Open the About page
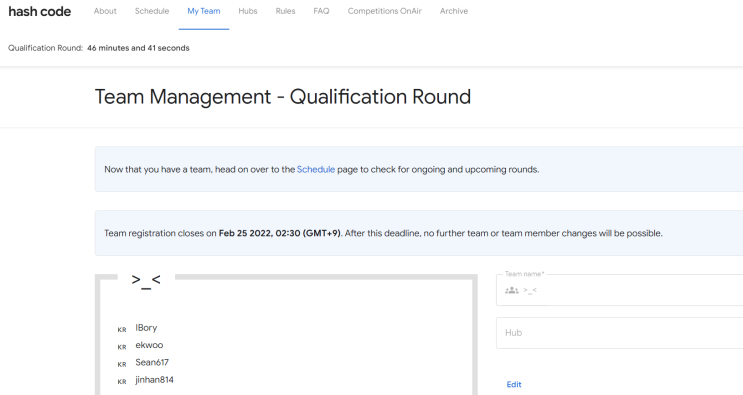 pos(105,11)
